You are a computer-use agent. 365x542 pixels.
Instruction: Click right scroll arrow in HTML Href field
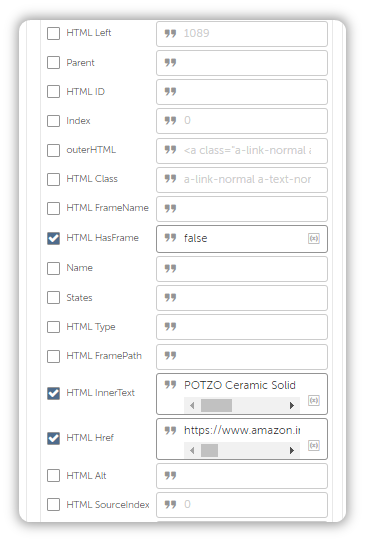pos(292,450)
